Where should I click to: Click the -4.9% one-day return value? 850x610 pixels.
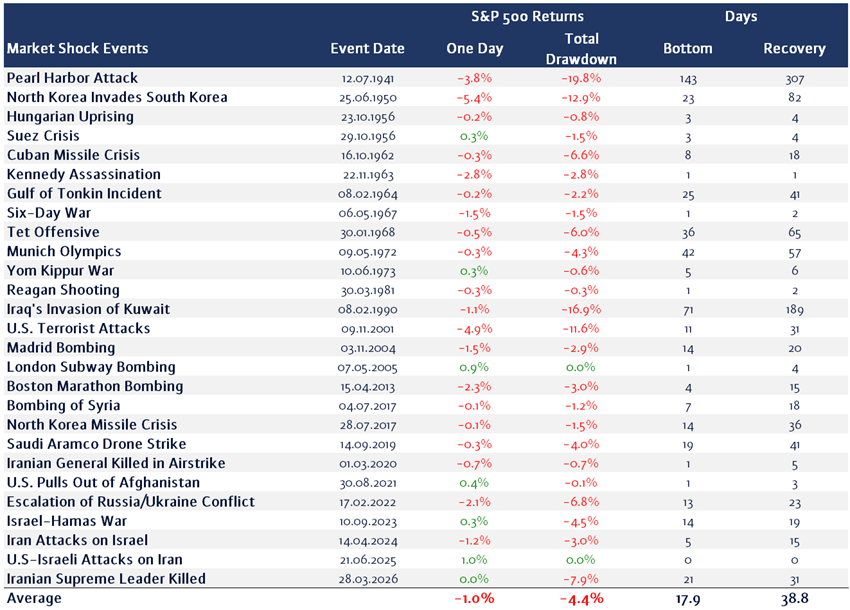point(474,329)
